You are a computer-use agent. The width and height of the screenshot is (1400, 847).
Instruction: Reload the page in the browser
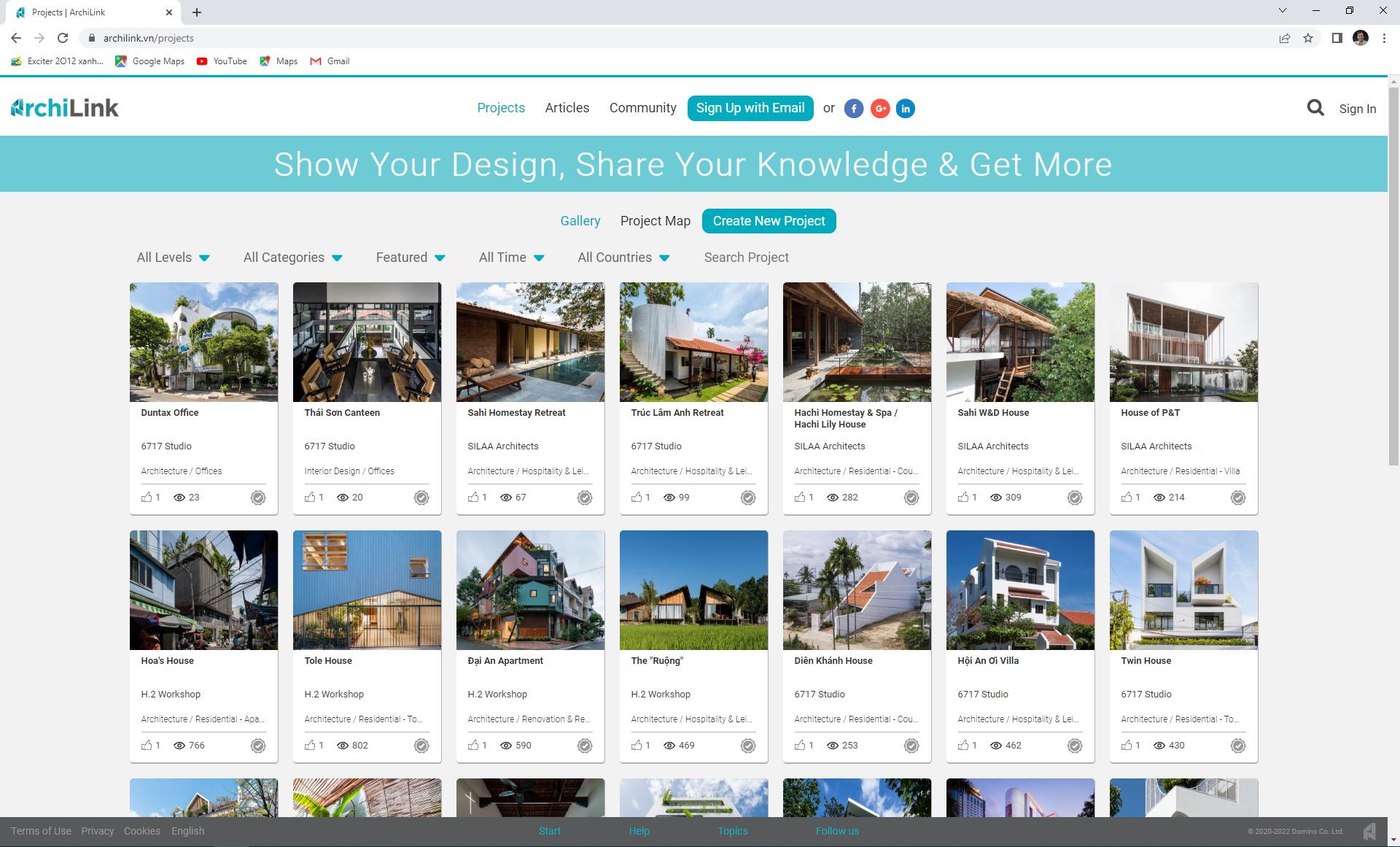tap(63, 38)
